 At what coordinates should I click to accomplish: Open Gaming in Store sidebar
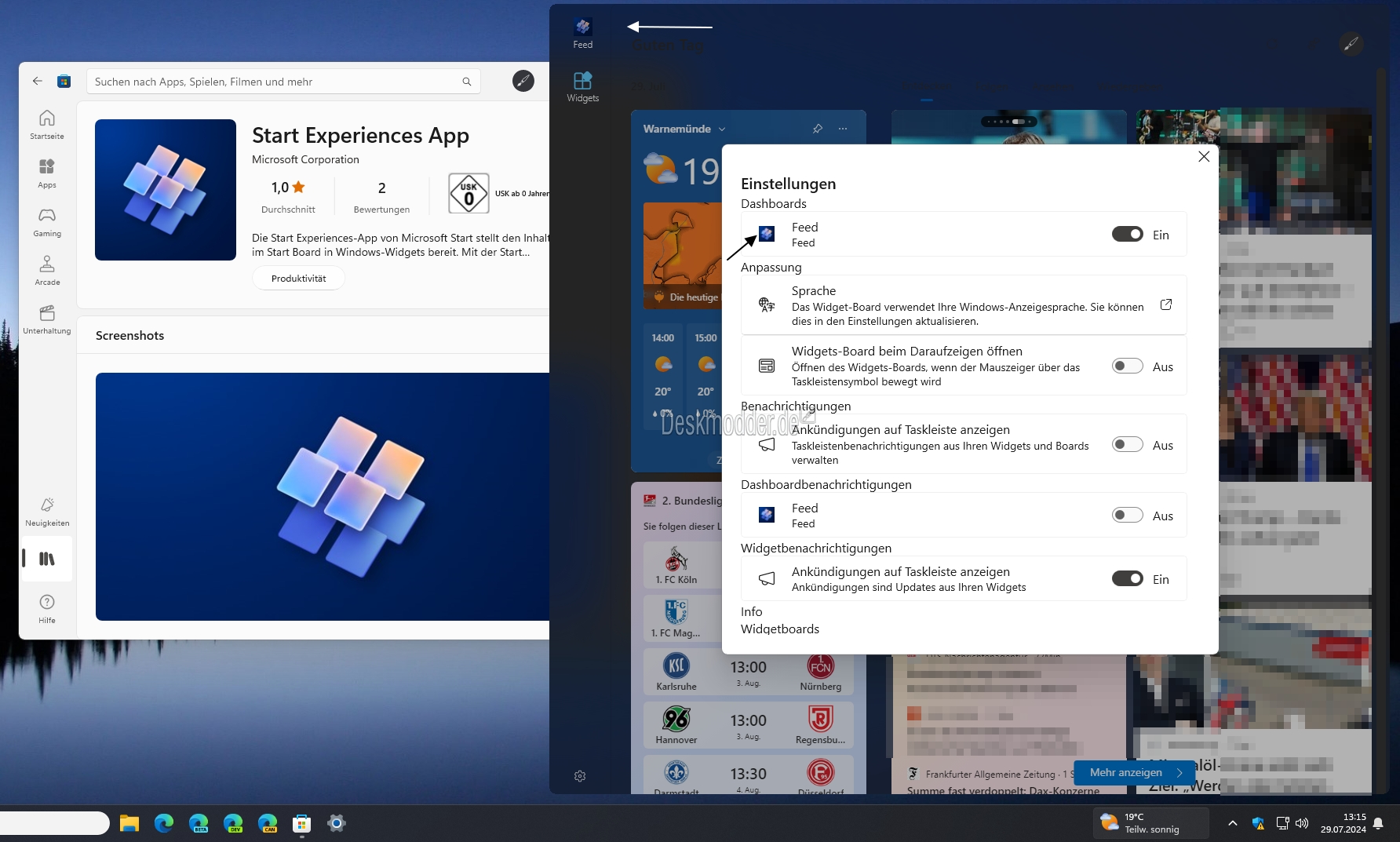47,222
